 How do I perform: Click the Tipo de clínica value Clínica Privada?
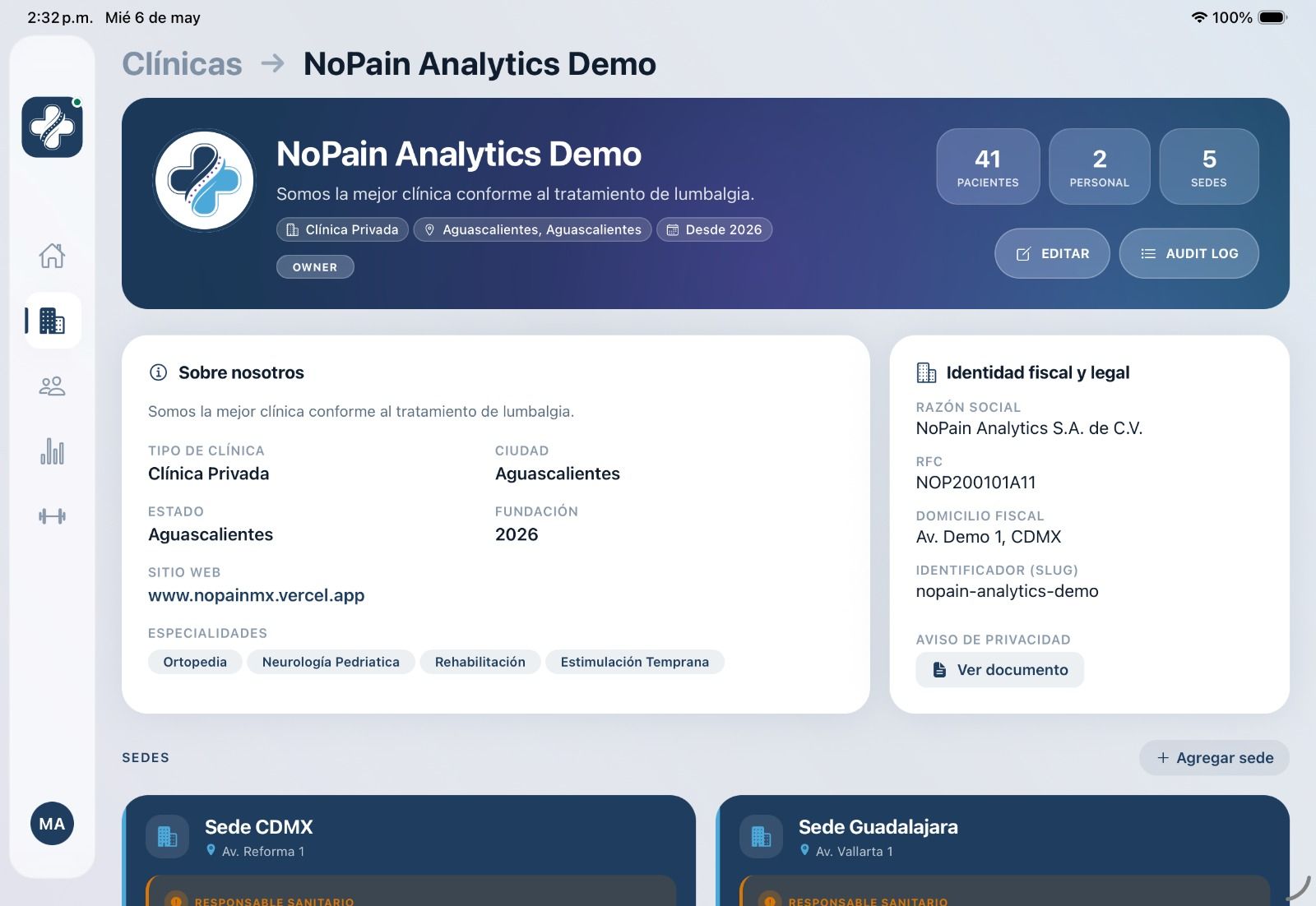coord(209,474)
